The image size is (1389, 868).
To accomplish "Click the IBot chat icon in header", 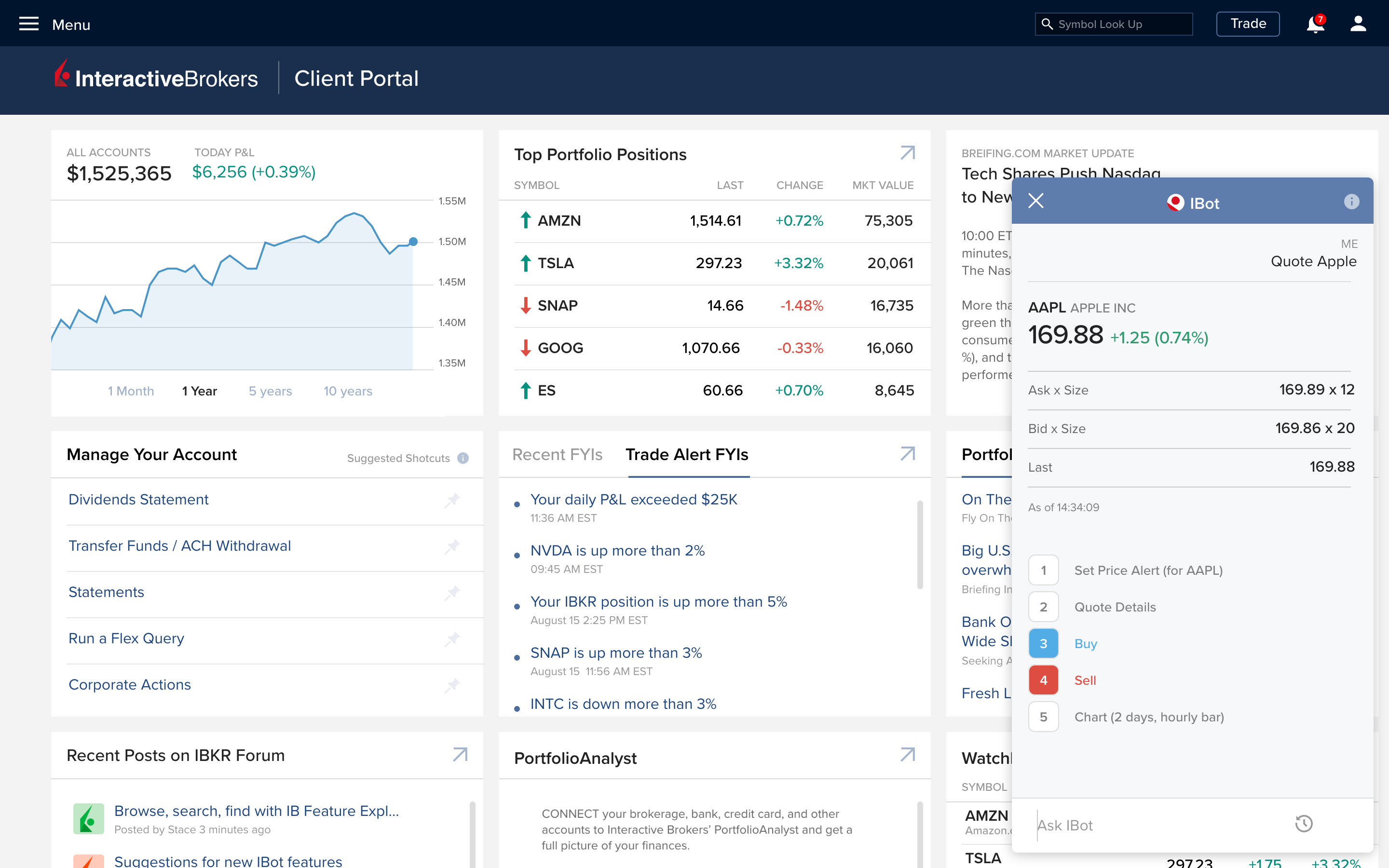I will coord(1176,203).
